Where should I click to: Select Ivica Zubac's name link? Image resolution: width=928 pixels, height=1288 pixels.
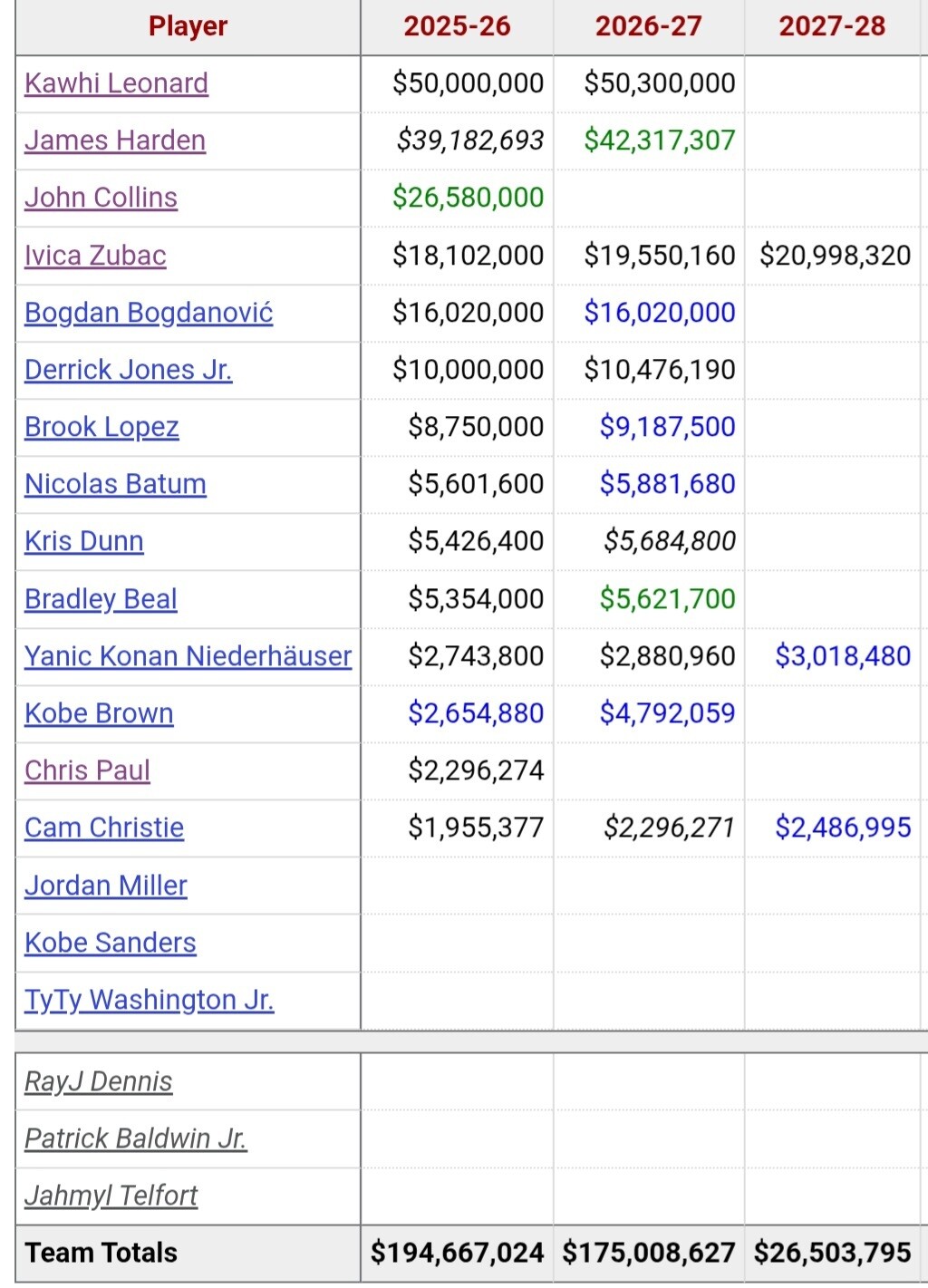[95, 256]
